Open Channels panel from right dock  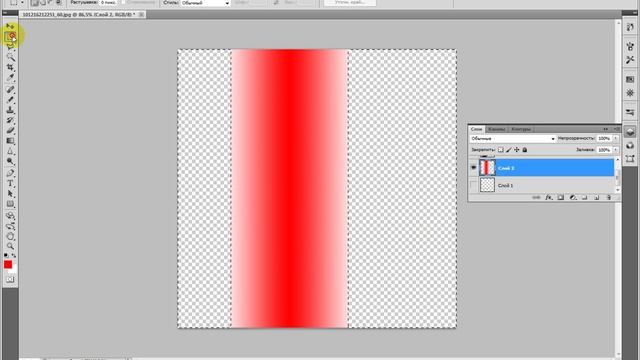630,145
